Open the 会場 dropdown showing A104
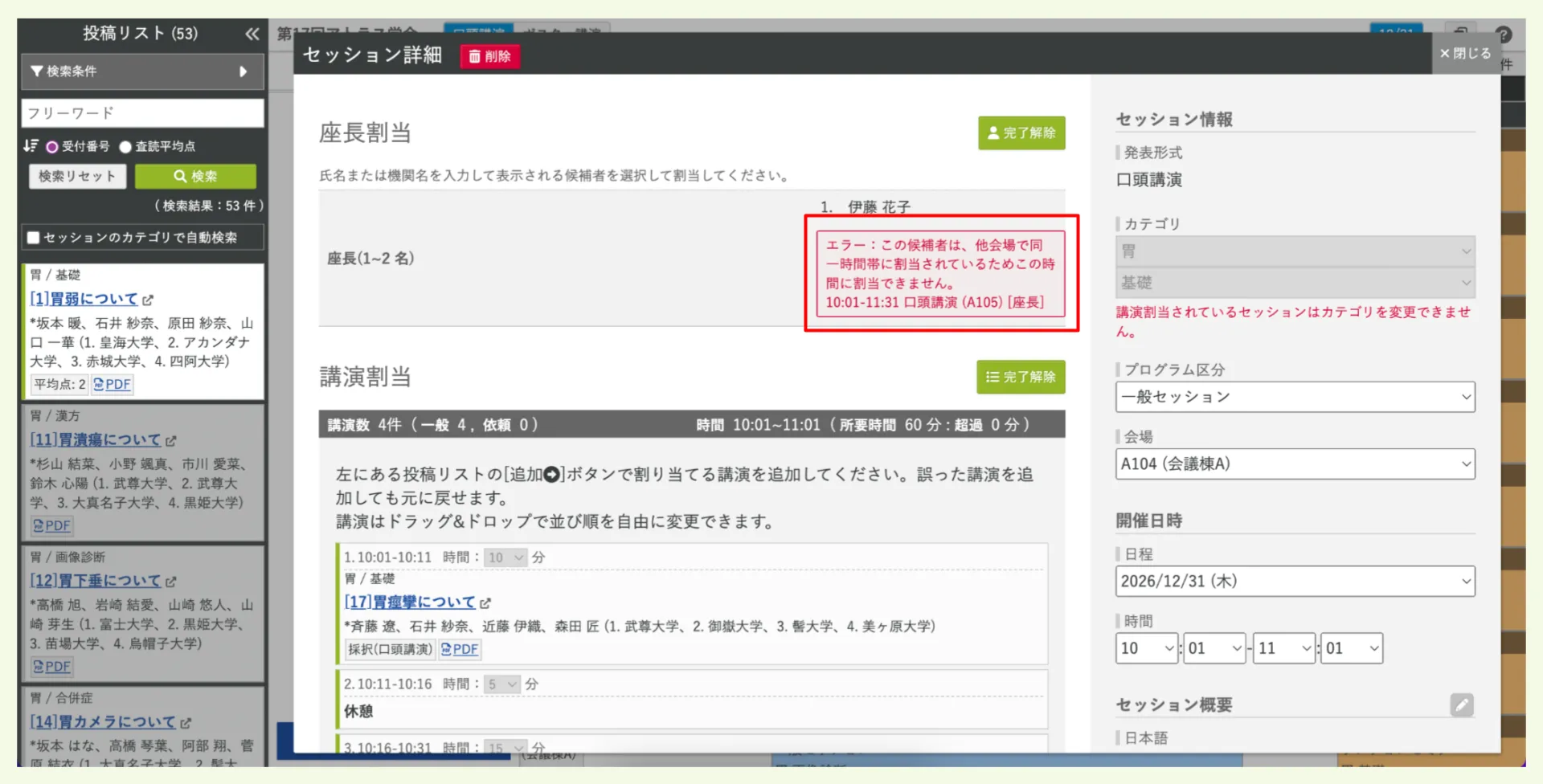The height and width of the screenshot is (784, 1543). [1294, 463]
